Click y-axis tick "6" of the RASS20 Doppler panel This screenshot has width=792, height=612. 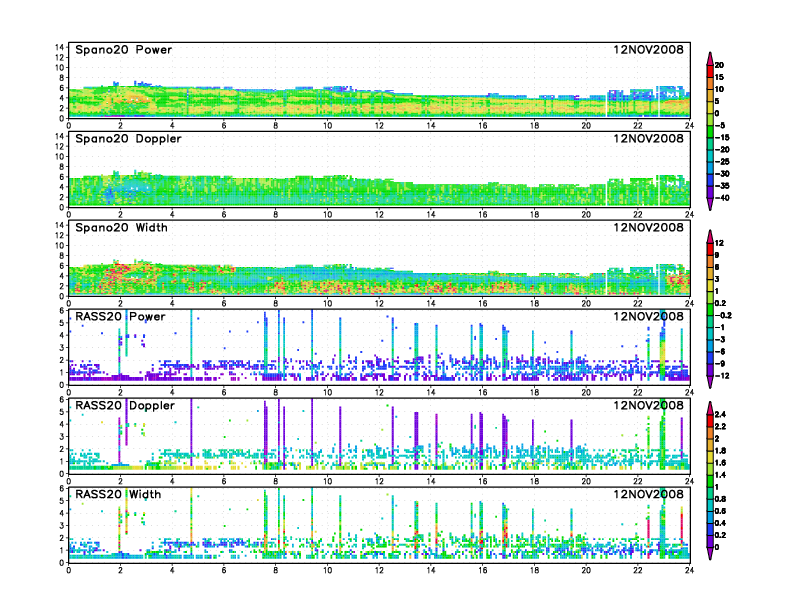click(x=62, y=399)
